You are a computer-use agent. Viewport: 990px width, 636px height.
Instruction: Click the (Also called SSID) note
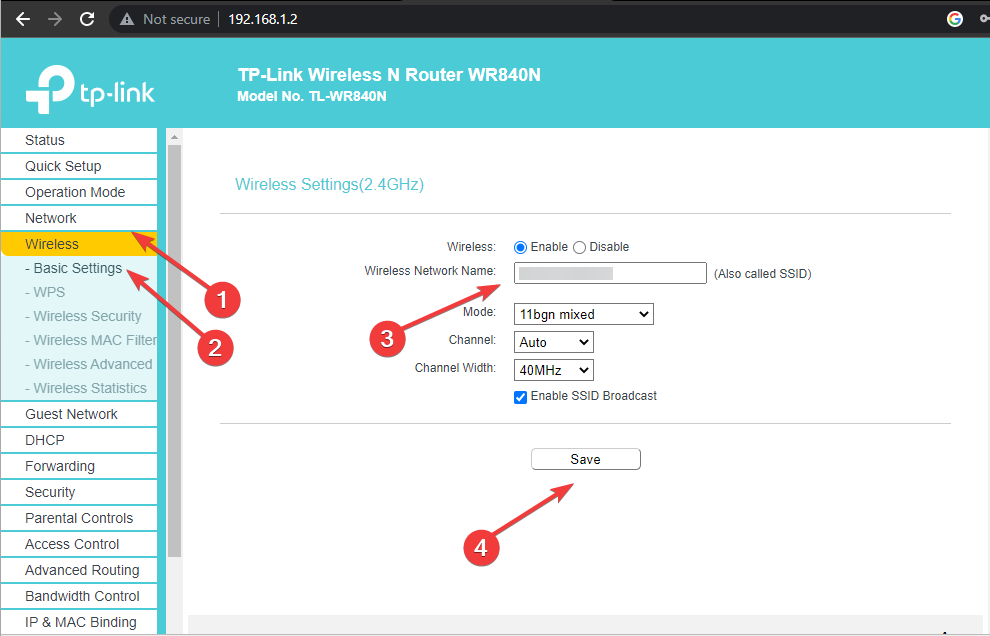click(x=763, y=274)
